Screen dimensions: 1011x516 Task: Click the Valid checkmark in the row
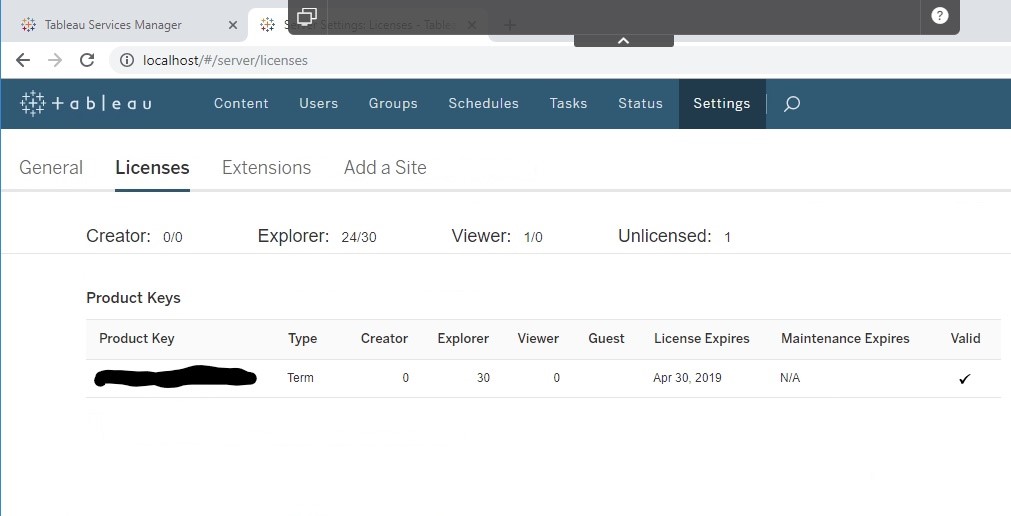(x=965, y=379)
